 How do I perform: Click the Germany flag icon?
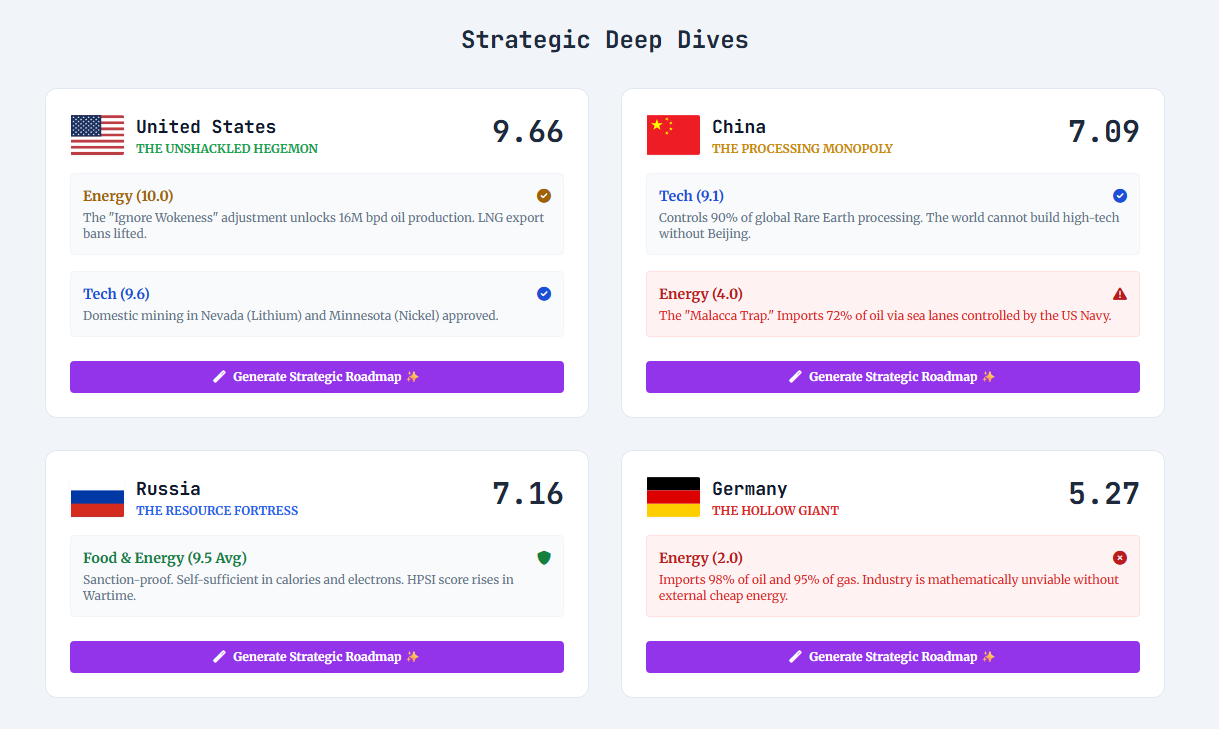tap(673, 497)
